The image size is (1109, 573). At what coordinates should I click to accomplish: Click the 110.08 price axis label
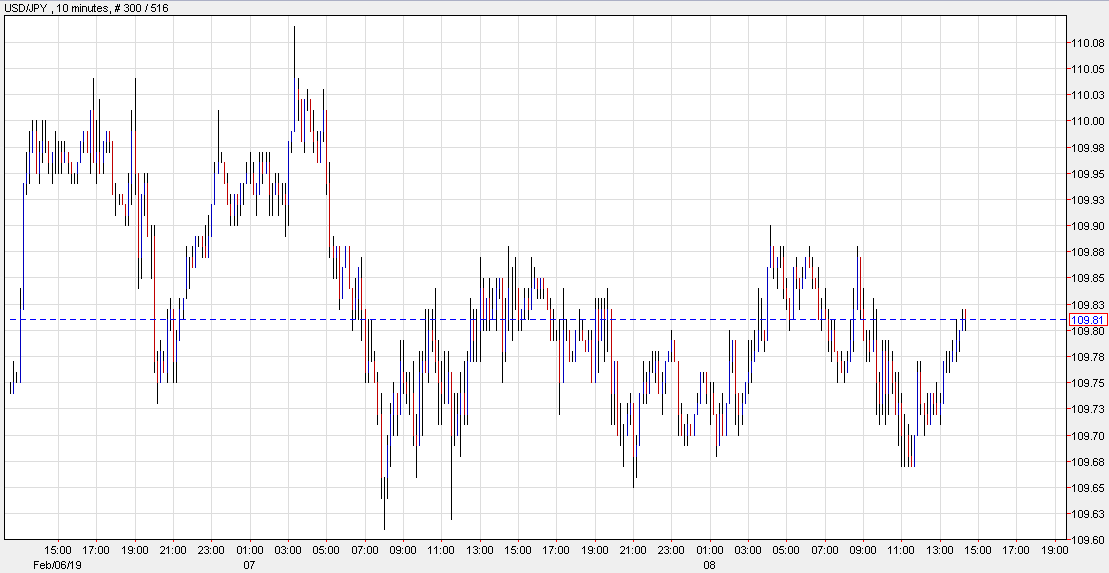1087,43
